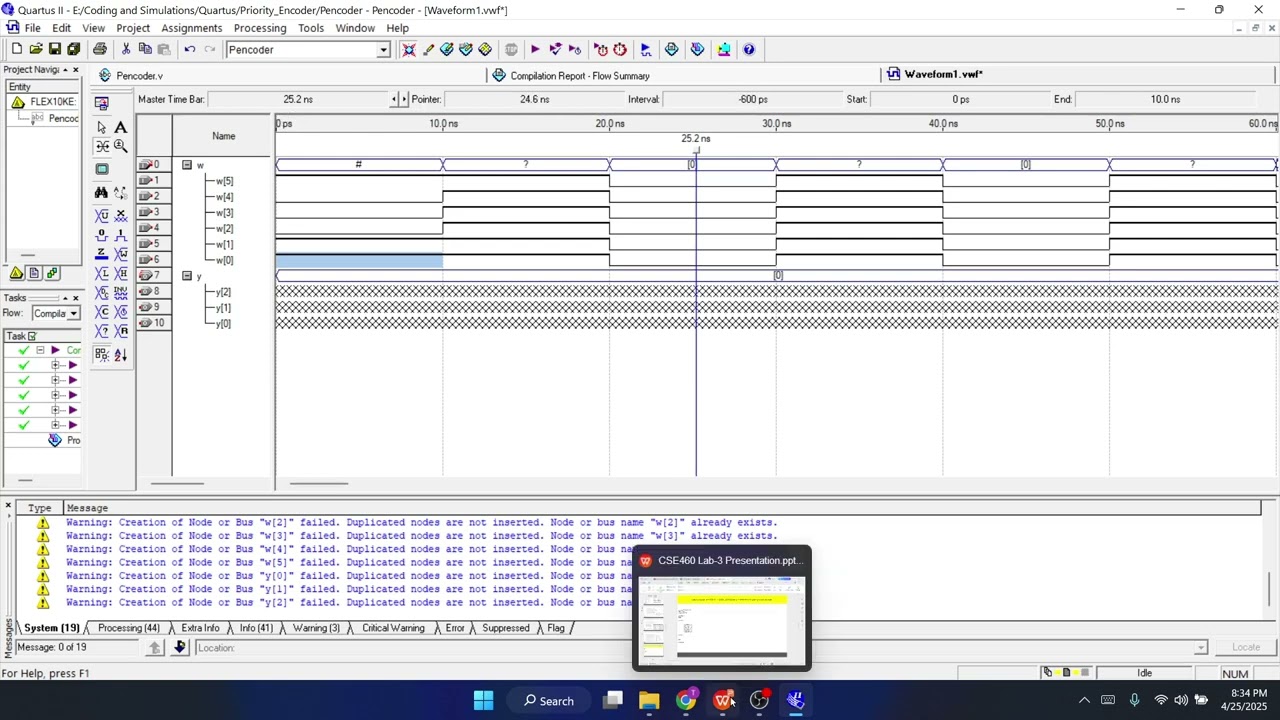The width and height of the screenshot is (1280, 720).
Task: Select the Text tool letter A
Action: pos(120,127)
